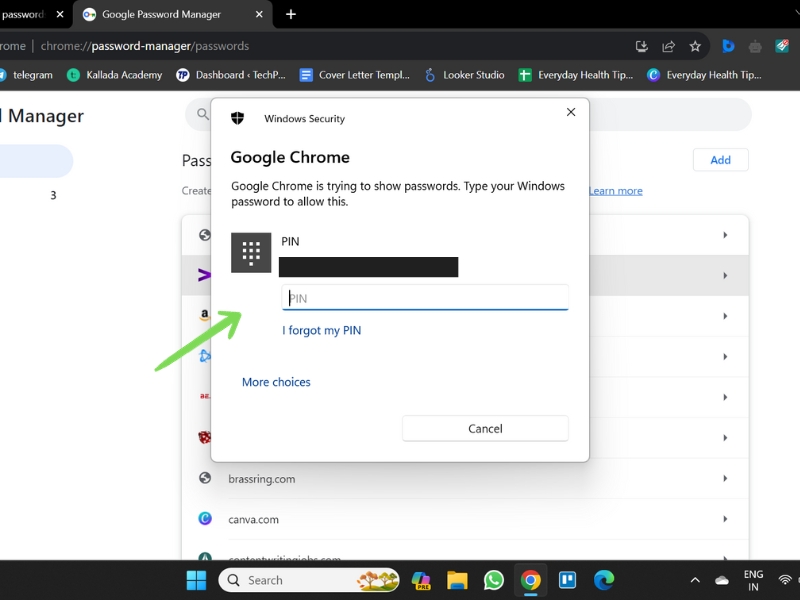
Task: Launch WhatsApp from the taskbar
Action: pyautogui.click(x=493, y=580)
